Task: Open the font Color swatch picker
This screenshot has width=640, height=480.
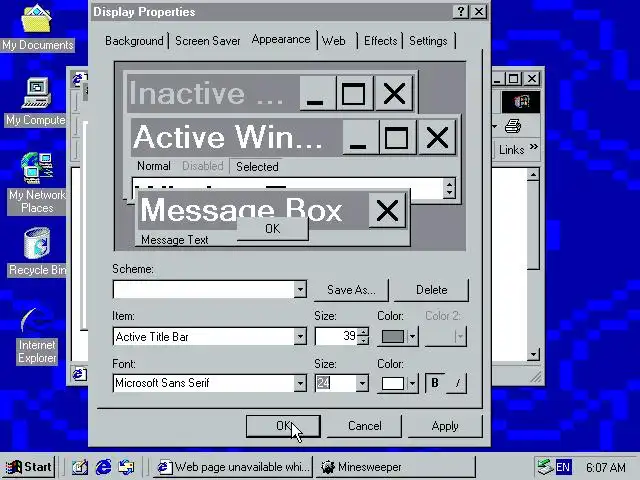Action: coord(398,383)
